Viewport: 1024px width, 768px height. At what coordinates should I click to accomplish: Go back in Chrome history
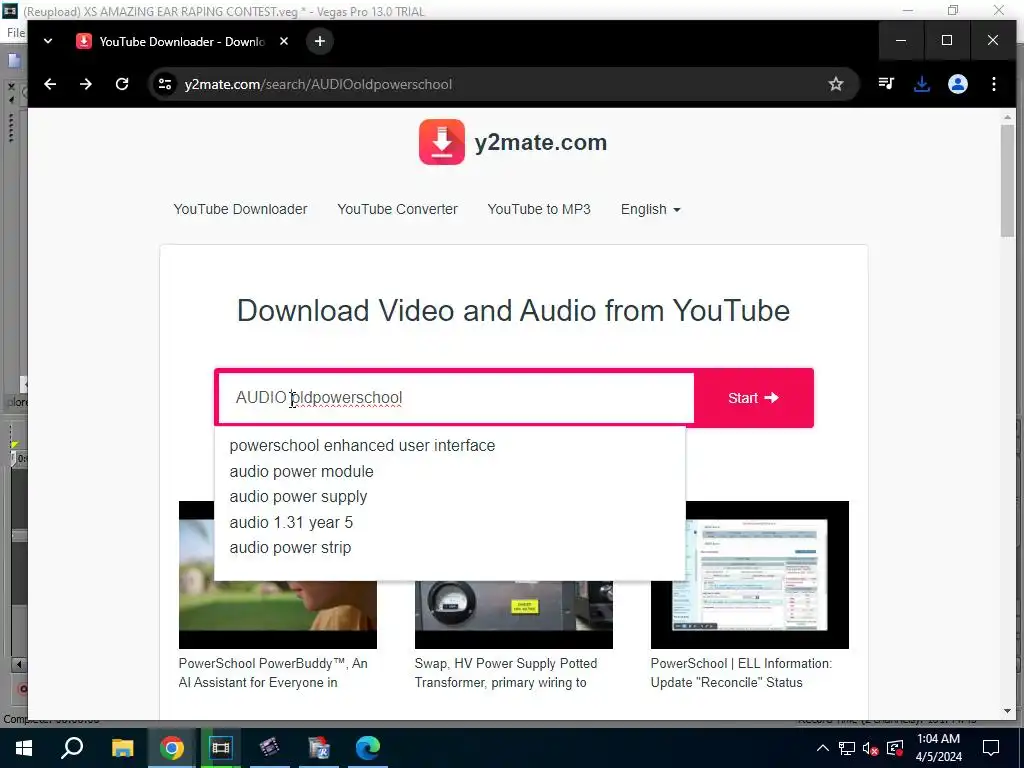coord(50,84)
